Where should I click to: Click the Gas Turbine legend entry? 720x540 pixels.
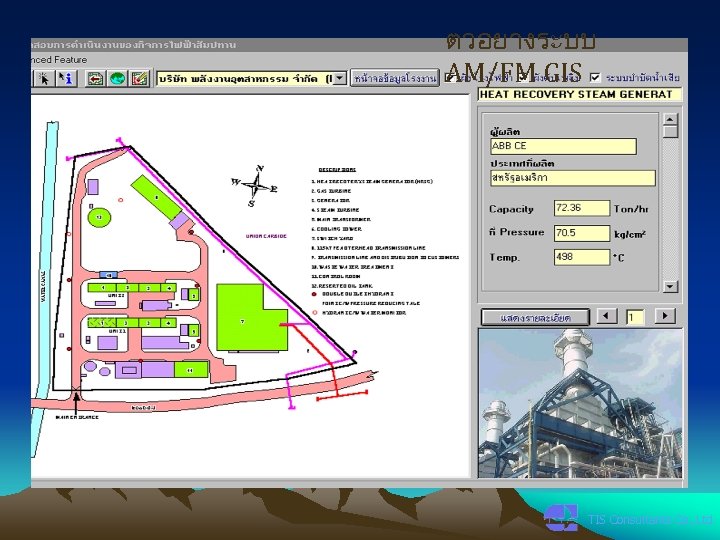[331, 191]
